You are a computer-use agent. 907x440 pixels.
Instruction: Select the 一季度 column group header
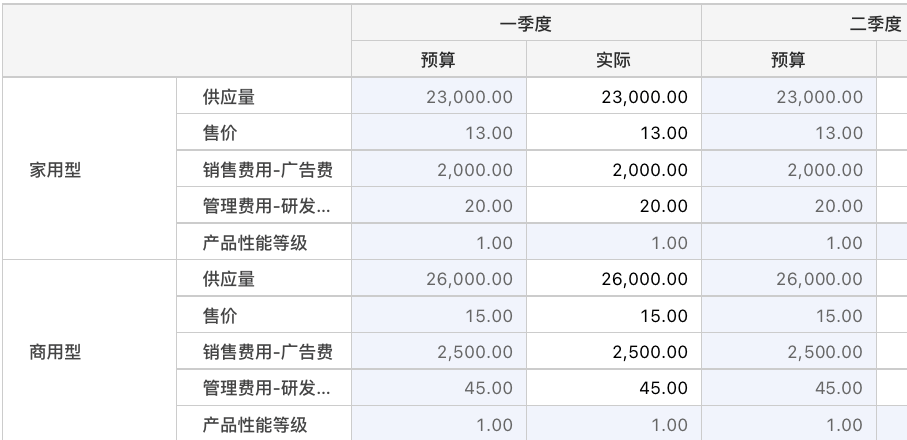click(x=526, y=23)
